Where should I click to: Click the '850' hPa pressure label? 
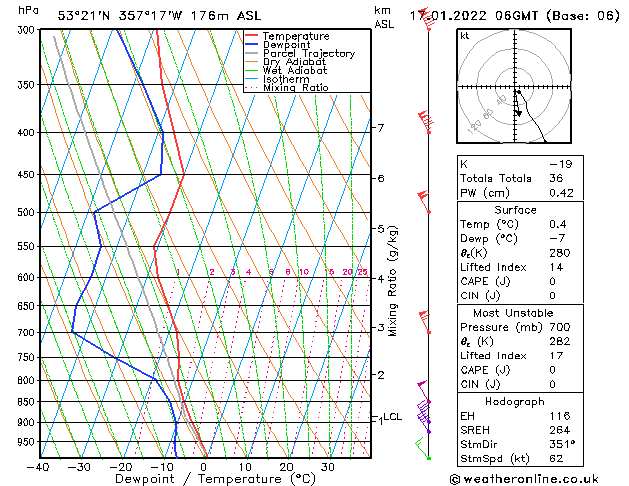28,401
